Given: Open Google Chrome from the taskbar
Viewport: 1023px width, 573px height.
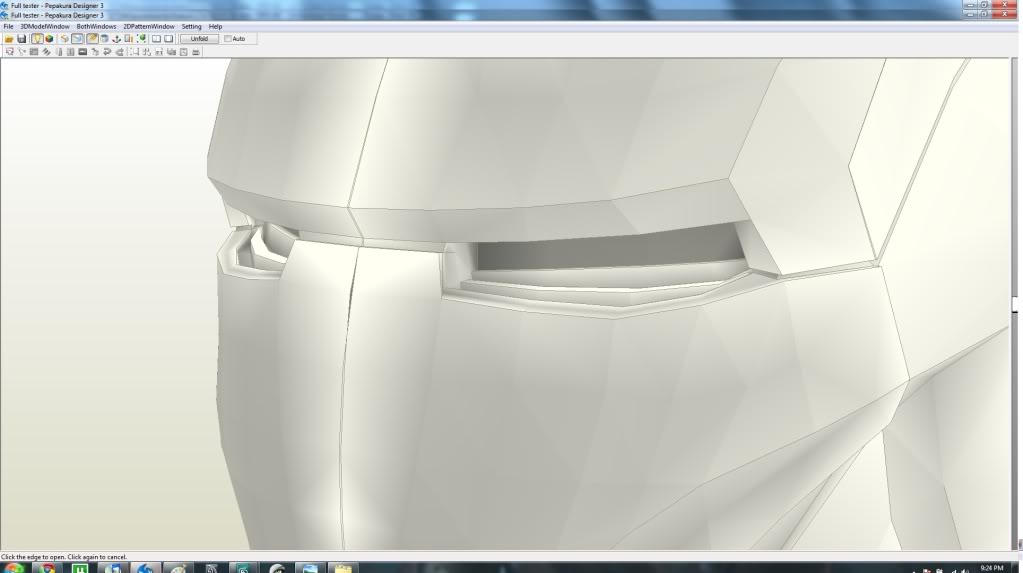Looking at the screenshot, I should [x=47, y=568].
